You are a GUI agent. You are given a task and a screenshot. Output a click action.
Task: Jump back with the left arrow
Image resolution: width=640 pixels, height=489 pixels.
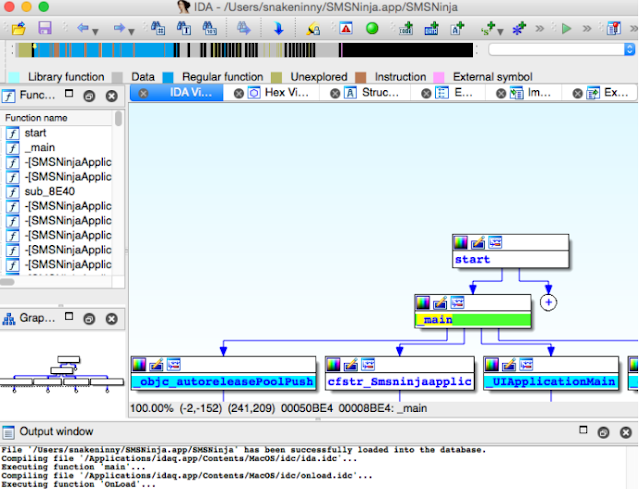click(83, 28)
